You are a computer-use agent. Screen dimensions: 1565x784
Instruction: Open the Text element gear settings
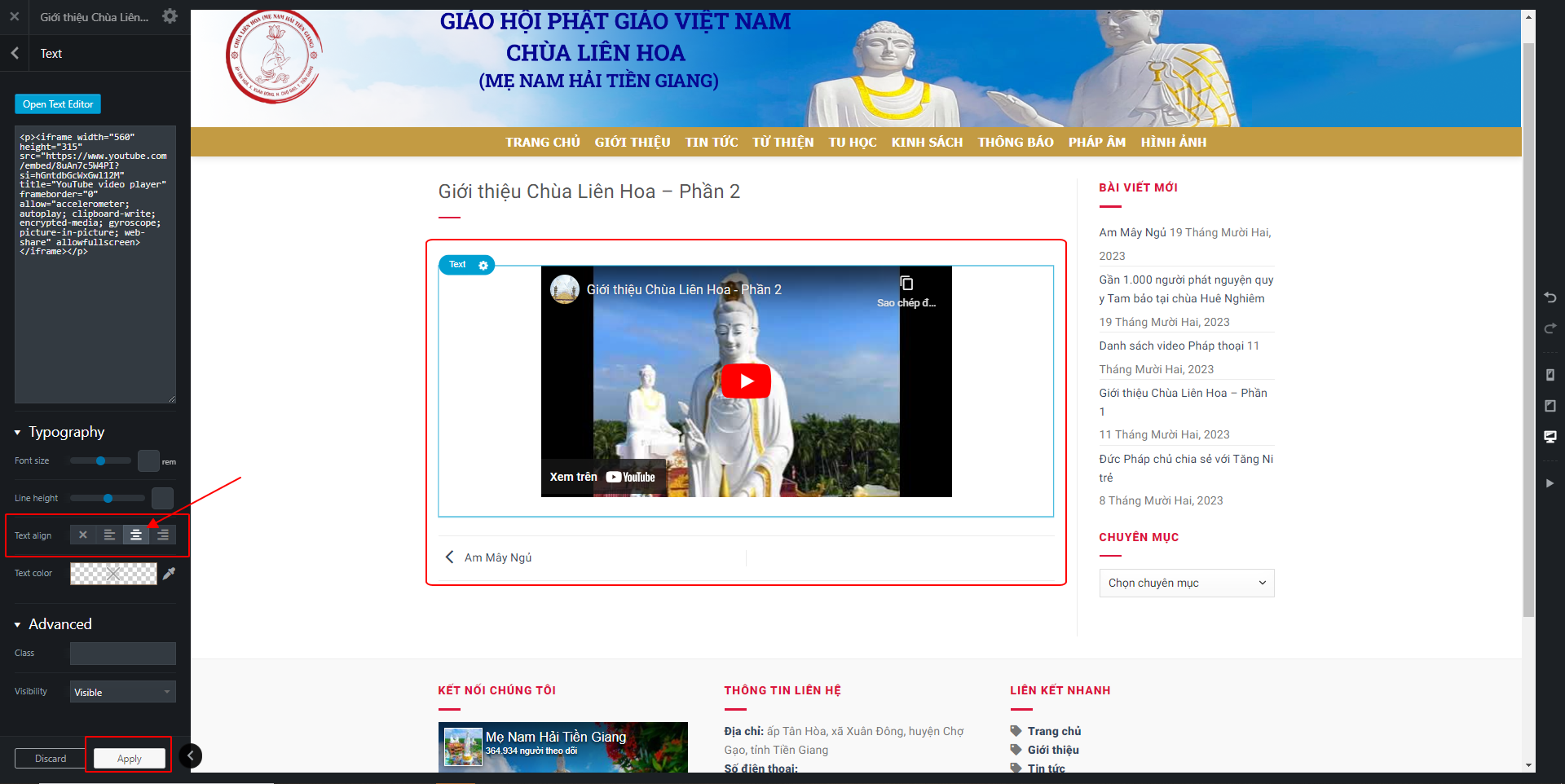[x=483, y=266]
